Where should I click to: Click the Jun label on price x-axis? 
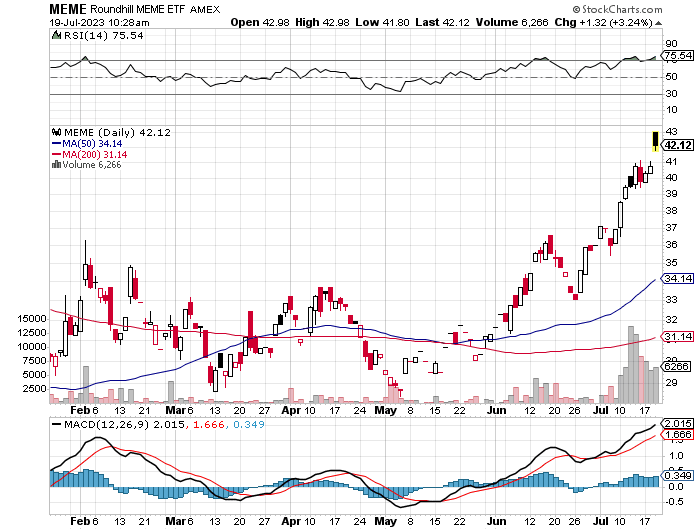pyautogui.click(x=496, y=410)
